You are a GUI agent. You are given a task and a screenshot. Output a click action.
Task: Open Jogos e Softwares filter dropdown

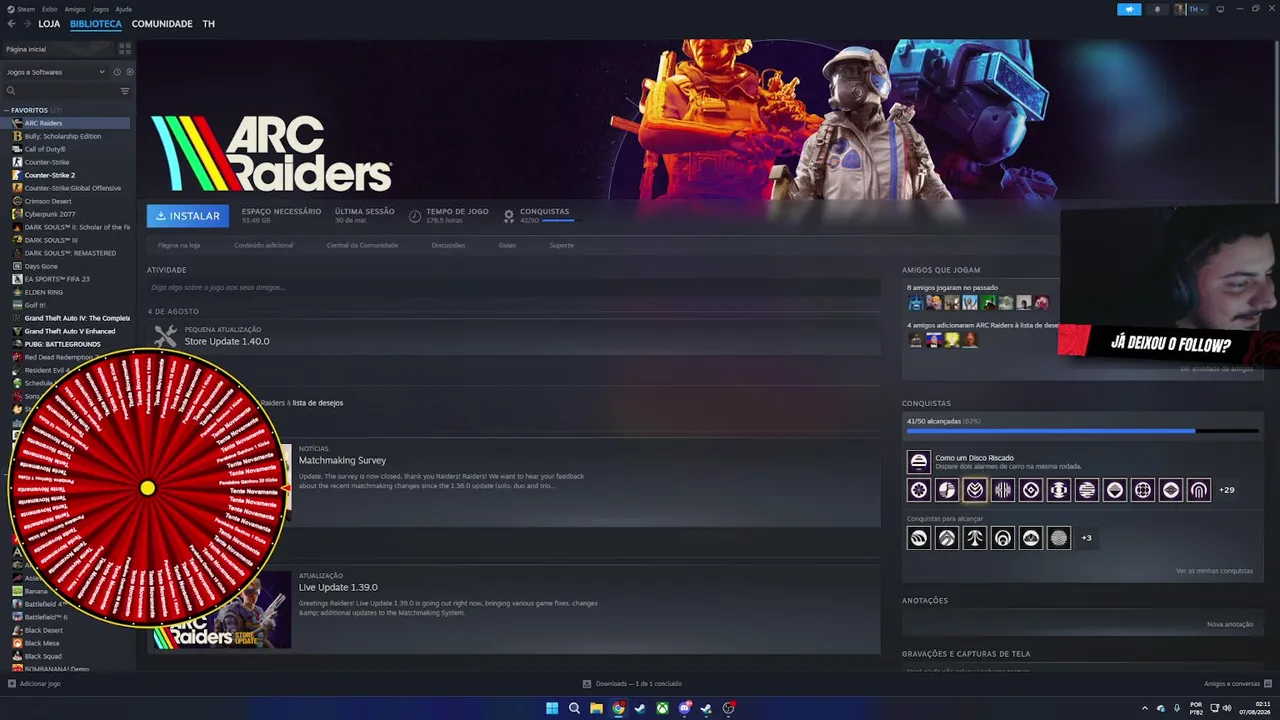55,72
